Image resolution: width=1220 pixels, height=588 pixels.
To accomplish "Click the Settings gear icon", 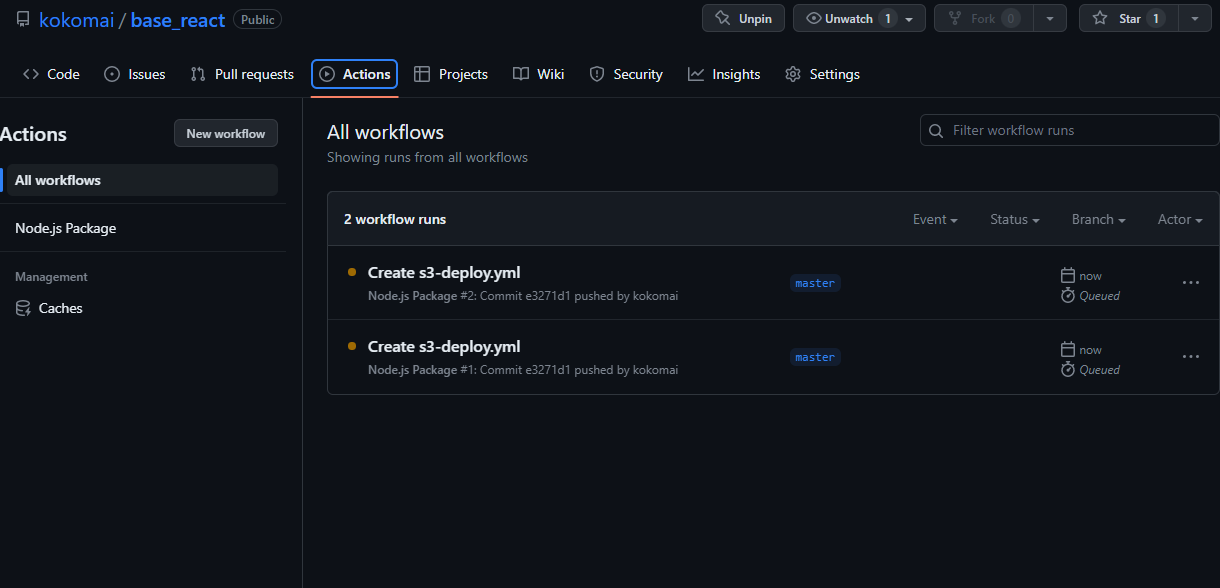I will tap(793, 74).
